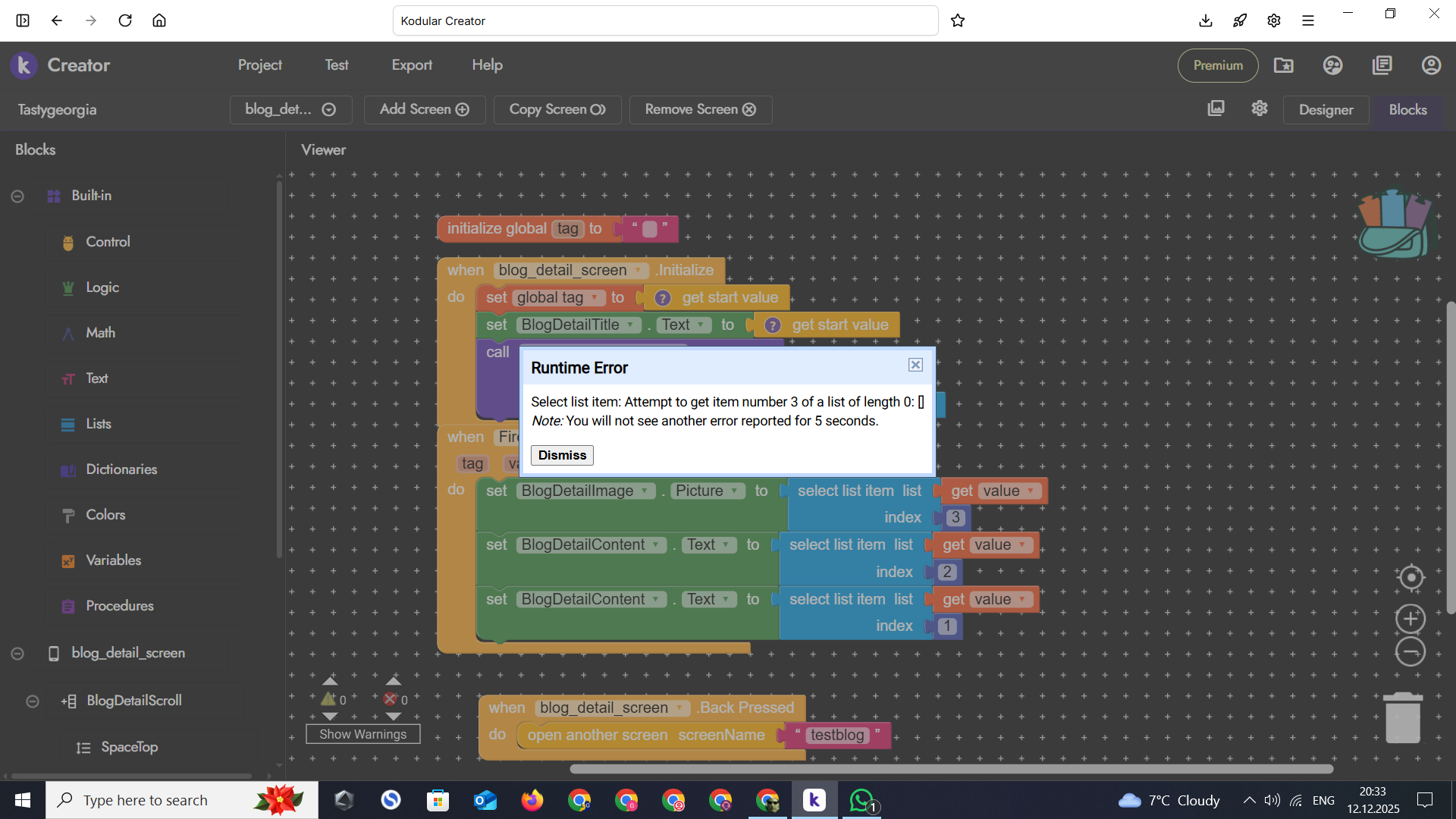This screenshot has width=1456, height=819.
Task: Collapse the blog_detail_screen tree node
Action: [17, 654]
